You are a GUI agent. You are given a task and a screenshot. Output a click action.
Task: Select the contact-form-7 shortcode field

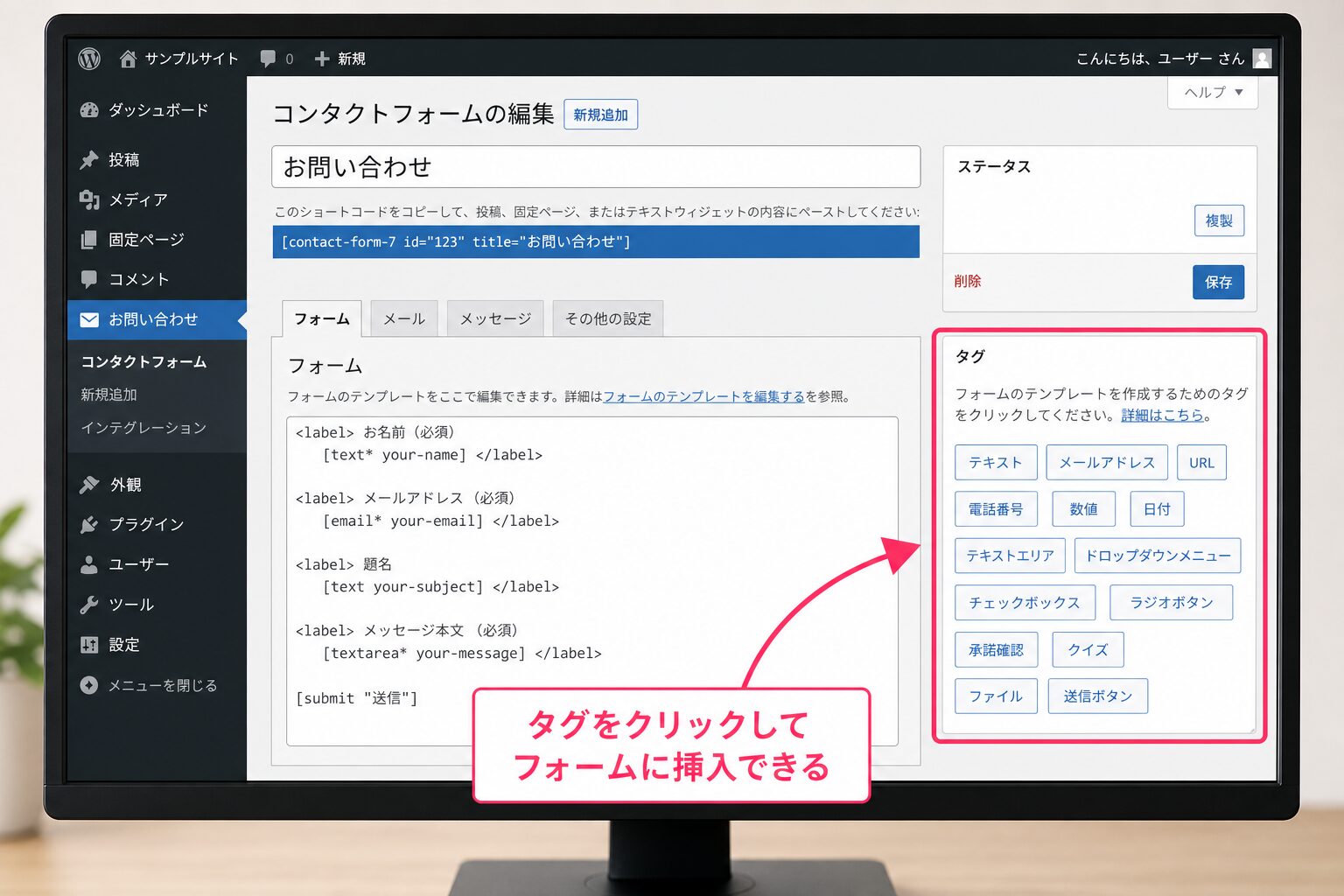pos(596,241)
